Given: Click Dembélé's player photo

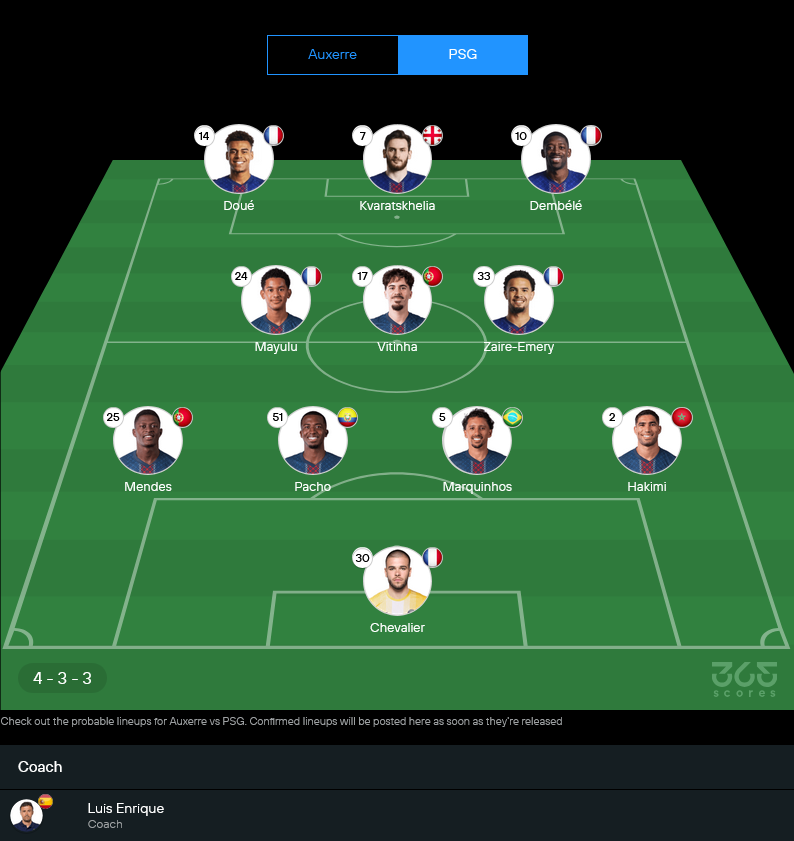Looking at the screenshot, I should click(x=556, y=159).
